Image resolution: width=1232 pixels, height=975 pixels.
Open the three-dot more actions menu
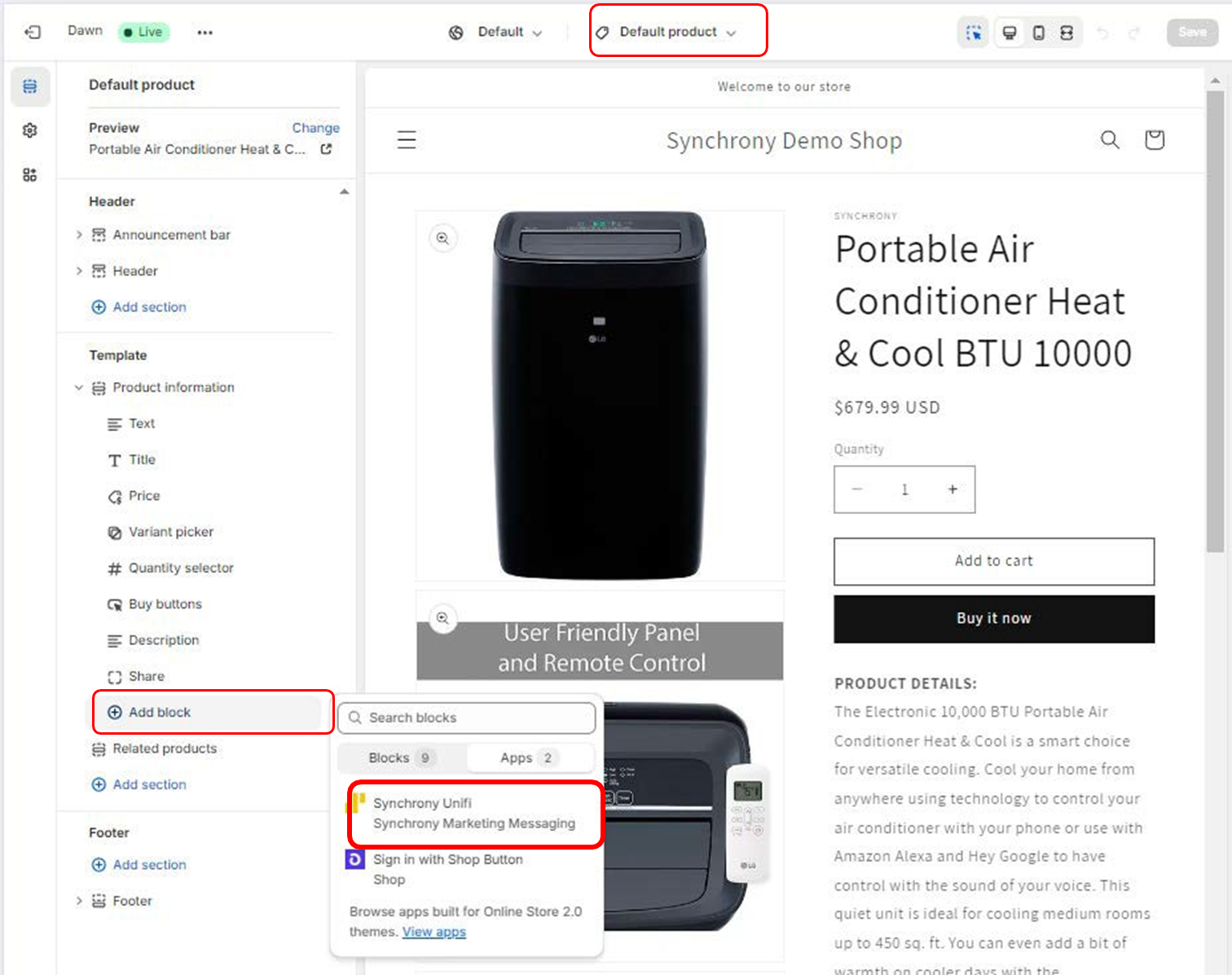click(205, 33)
